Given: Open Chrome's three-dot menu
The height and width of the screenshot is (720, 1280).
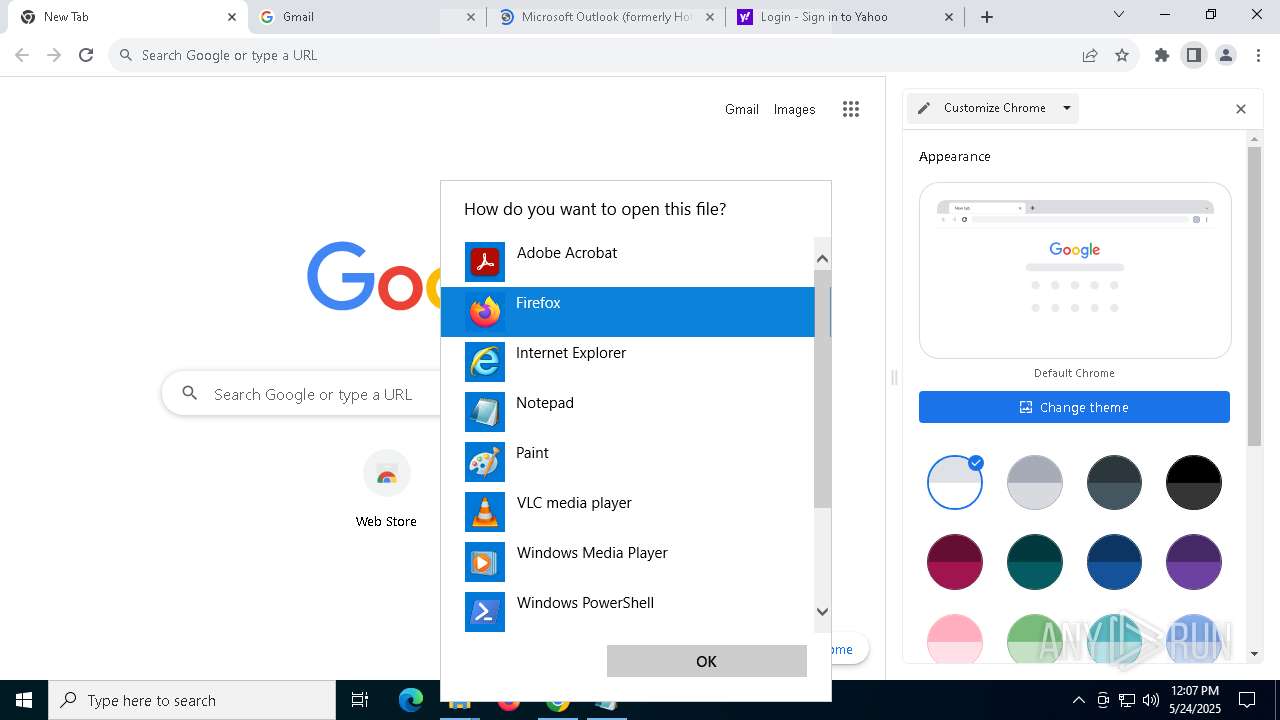Looking at the screenshot, I should pyautogui.click(x=1258, y=55).
